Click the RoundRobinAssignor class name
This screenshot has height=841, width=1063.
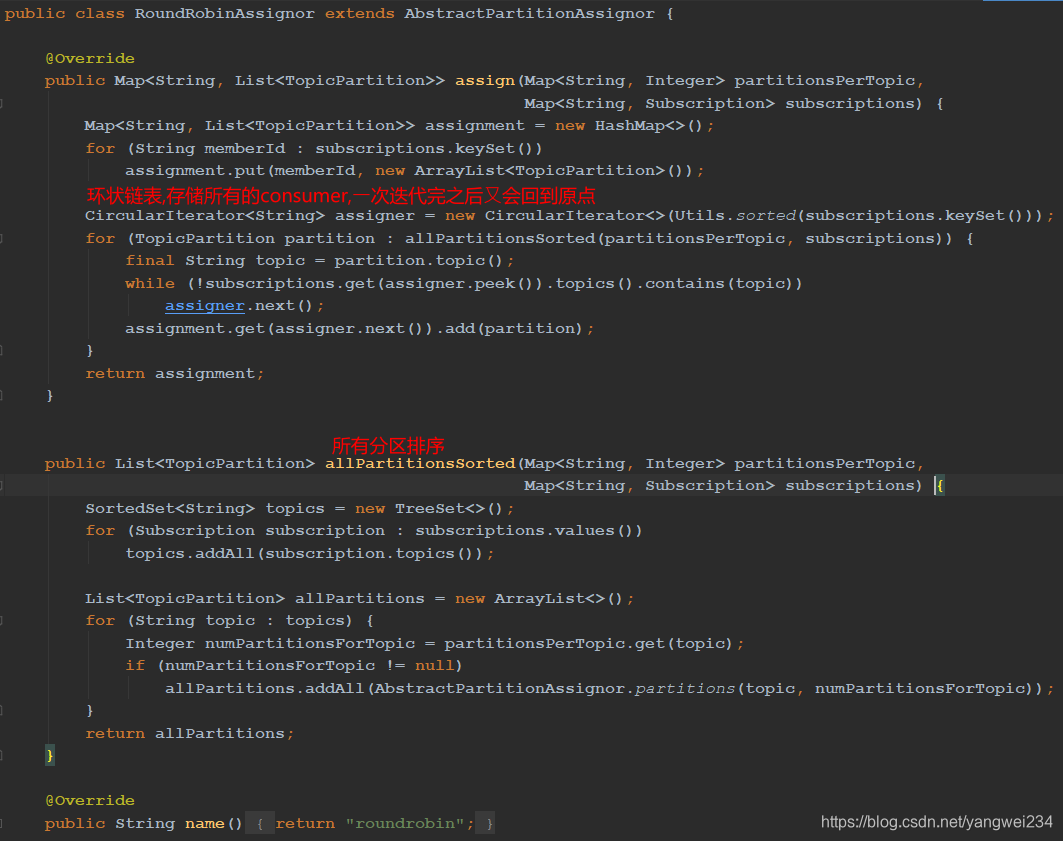pyautogui.click(x=224, y=14)
